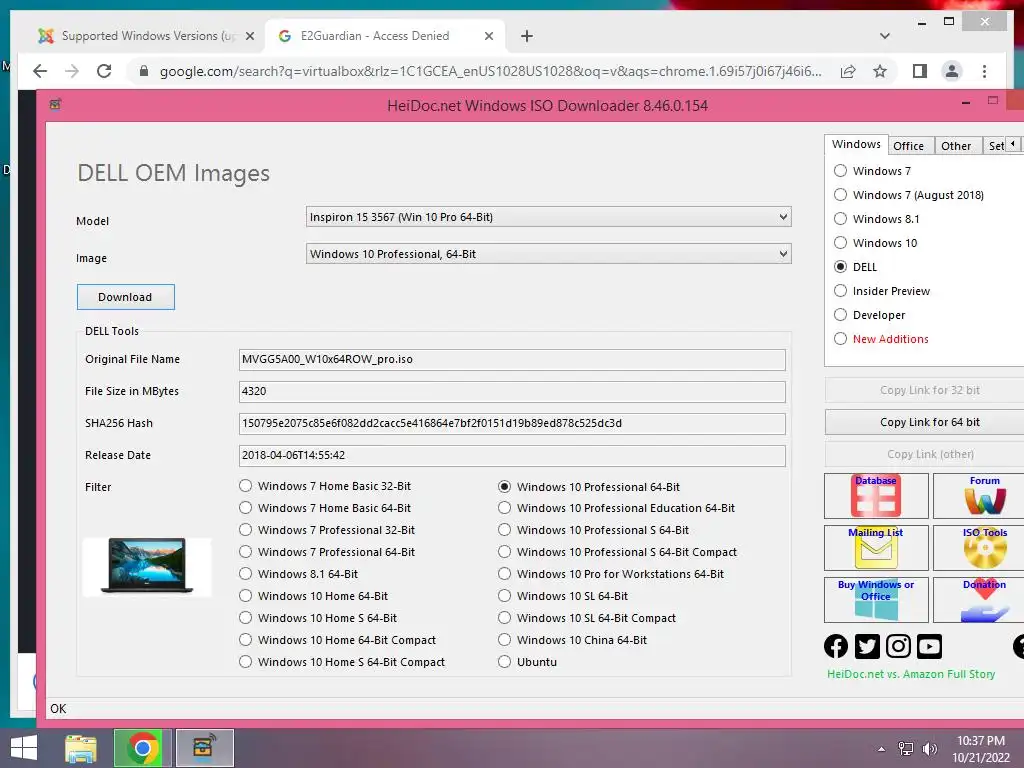
Task: Show hidden system tray icons
Action: [882, 749]
